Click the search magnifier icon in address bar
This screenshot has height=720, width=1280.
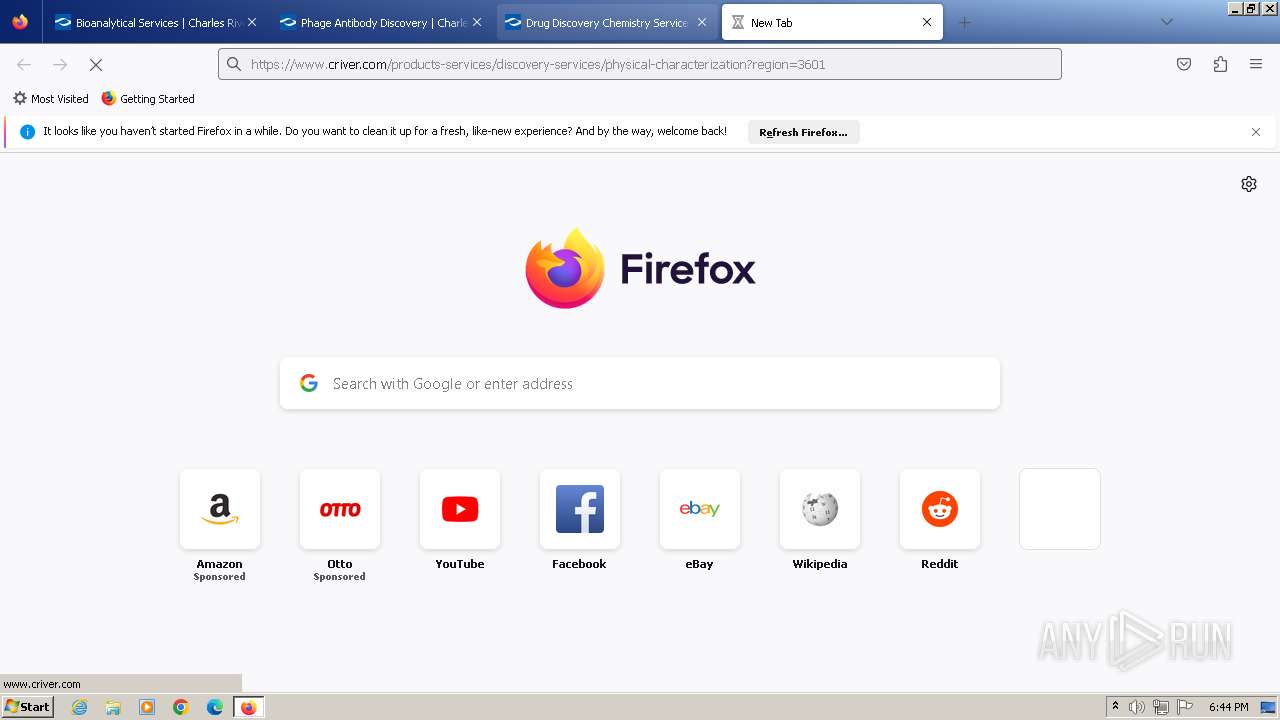pos(234,64)
